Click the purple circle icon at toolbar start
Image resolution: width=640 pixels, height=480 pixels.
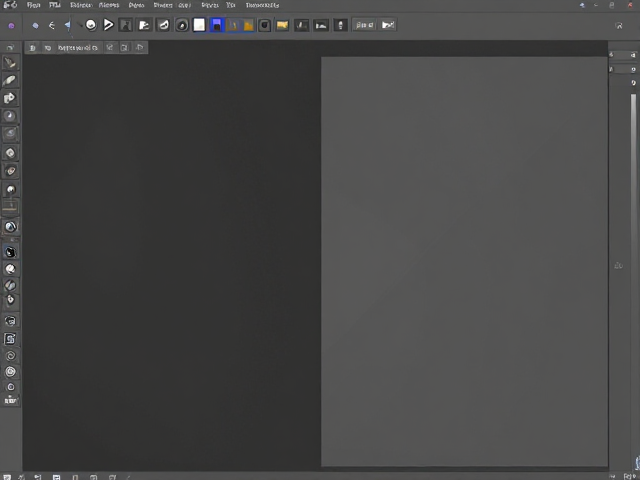pos(11,26)
